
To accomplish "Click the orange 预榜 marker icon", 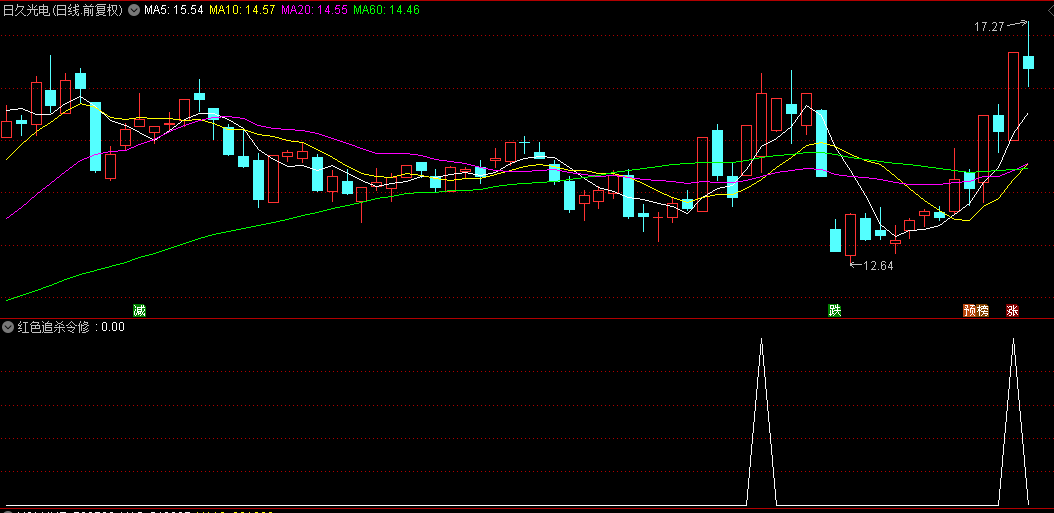I will click(x=976, y=311).
